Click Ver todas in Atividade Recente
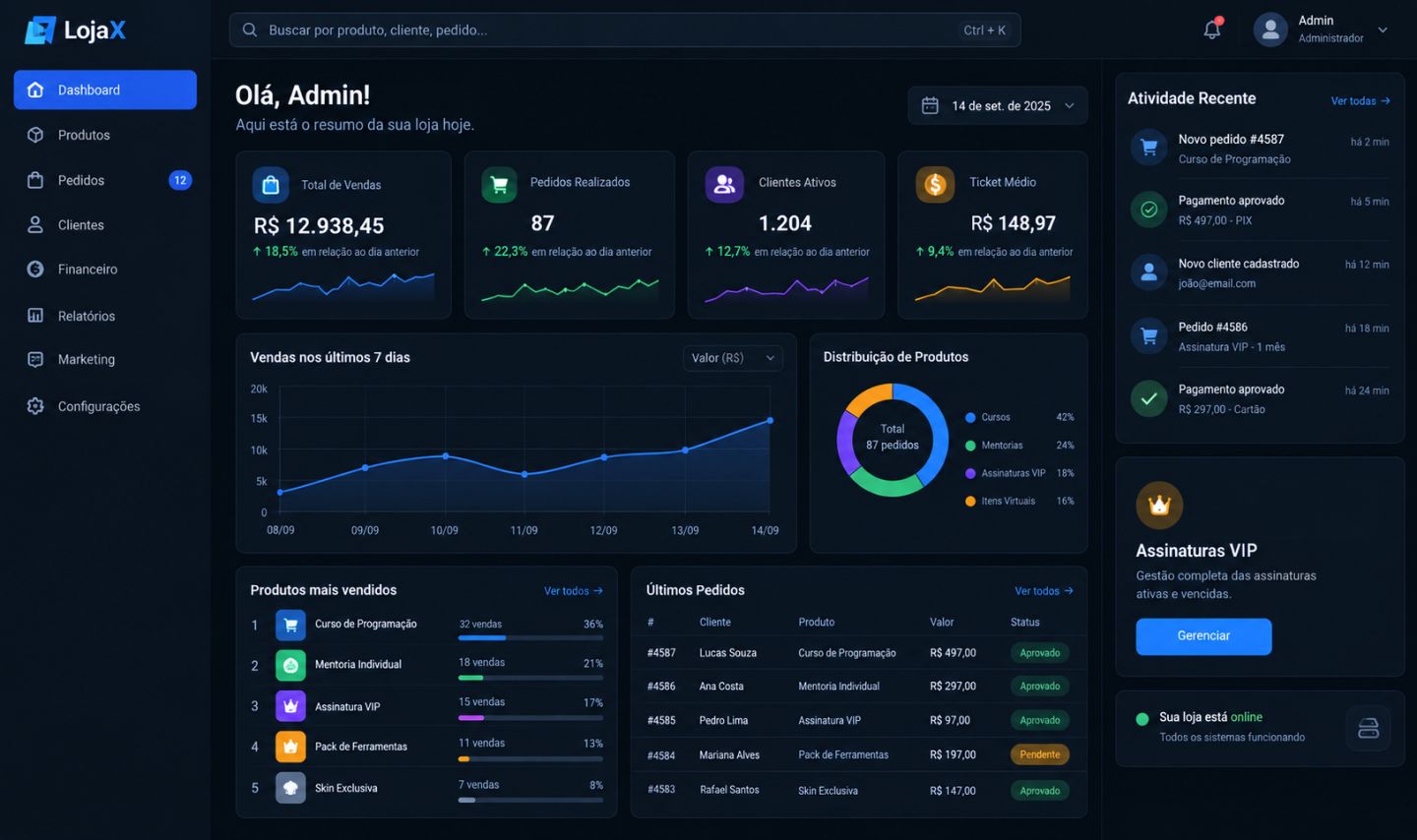The height and width of the screenshot is (840, 1417). click(x=1361, y=101)
